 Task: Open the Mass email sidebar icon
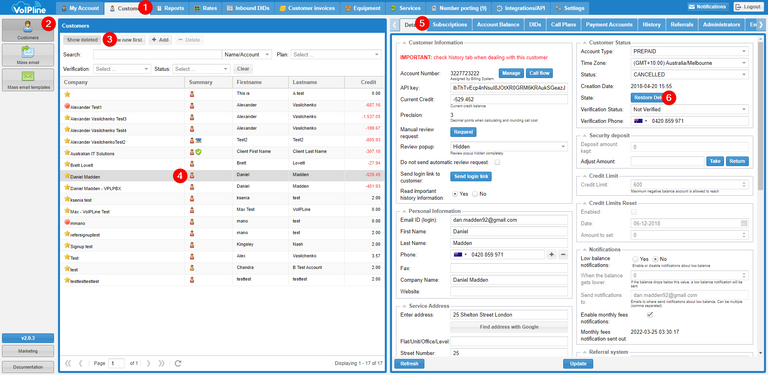[x=28, y=55]
